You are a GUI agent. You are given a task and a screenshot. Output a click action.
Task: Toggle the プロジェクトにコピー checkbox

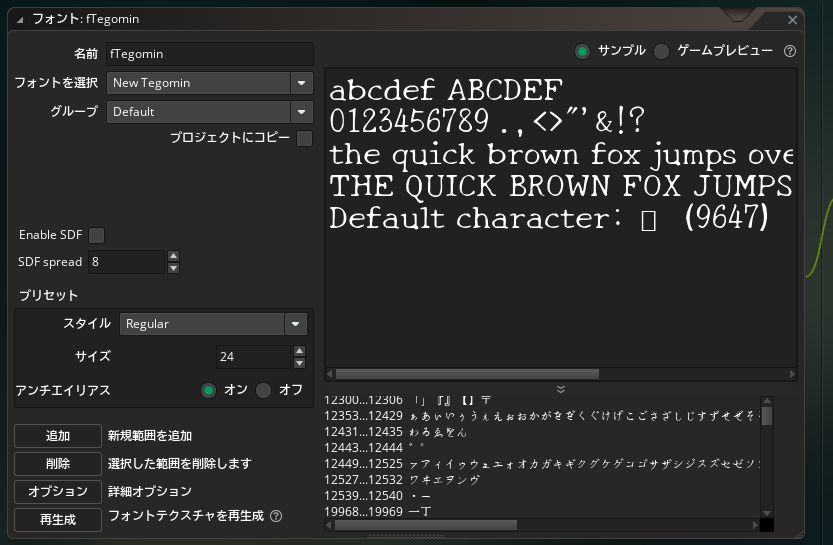coord(304,138)
